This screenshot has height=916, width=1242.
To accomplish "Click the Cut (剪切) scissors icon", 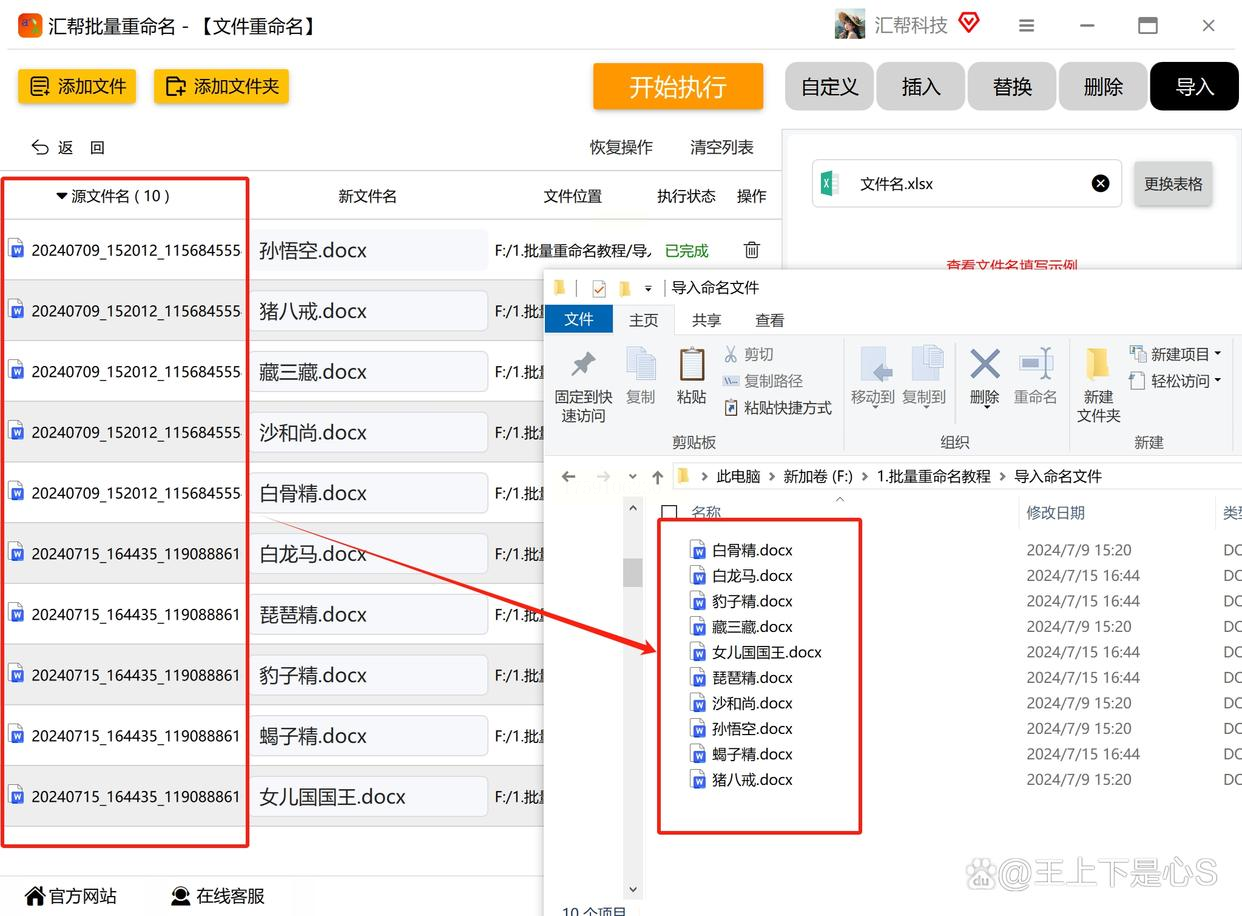I will point(731,354).
